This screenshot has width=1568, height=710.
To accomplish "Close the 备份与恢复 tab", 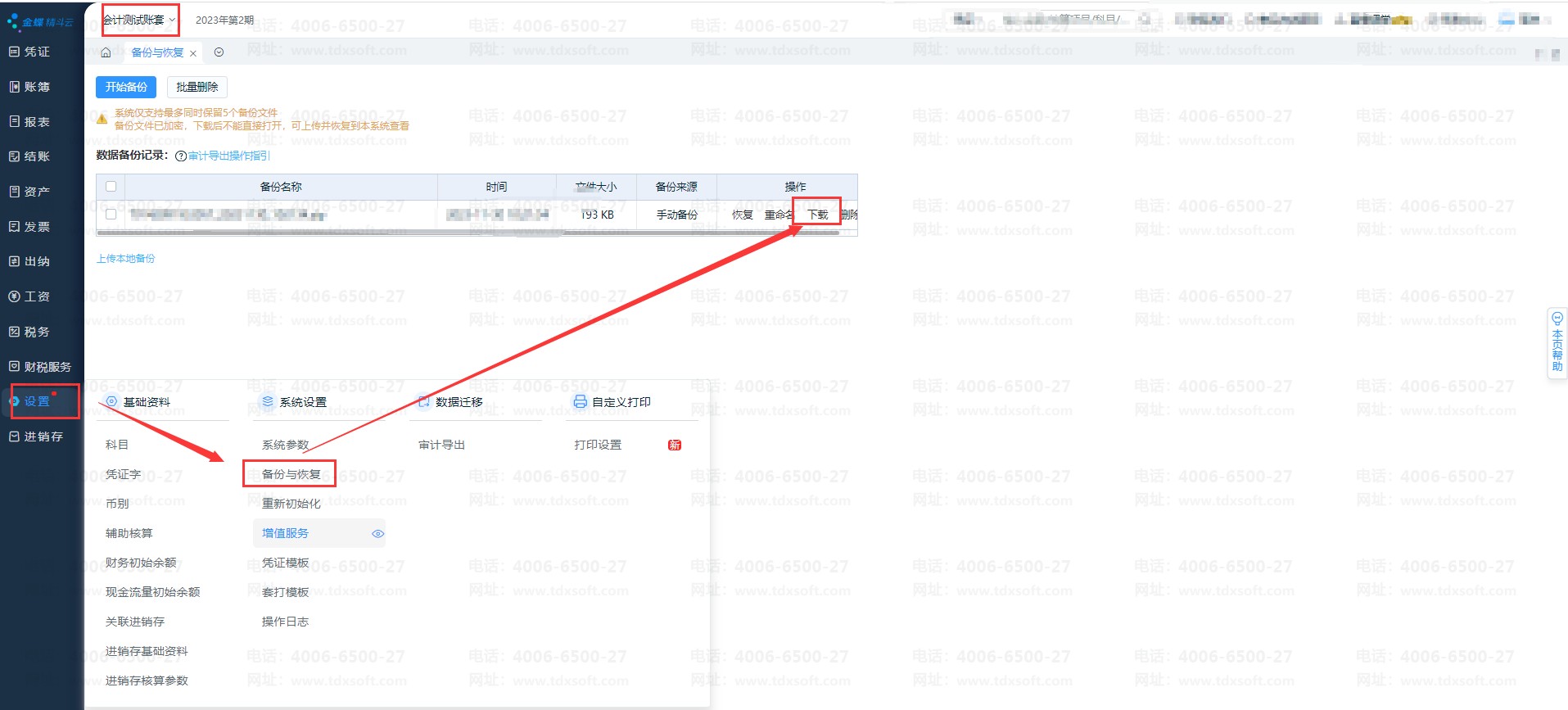I will pyautogui.click(x=193, y=53).
